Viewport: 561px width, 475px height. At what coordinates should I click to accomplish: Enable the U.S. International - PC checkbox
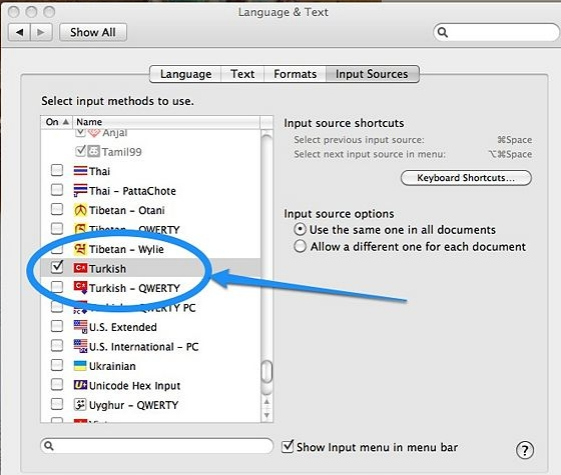tap(57, 345)
